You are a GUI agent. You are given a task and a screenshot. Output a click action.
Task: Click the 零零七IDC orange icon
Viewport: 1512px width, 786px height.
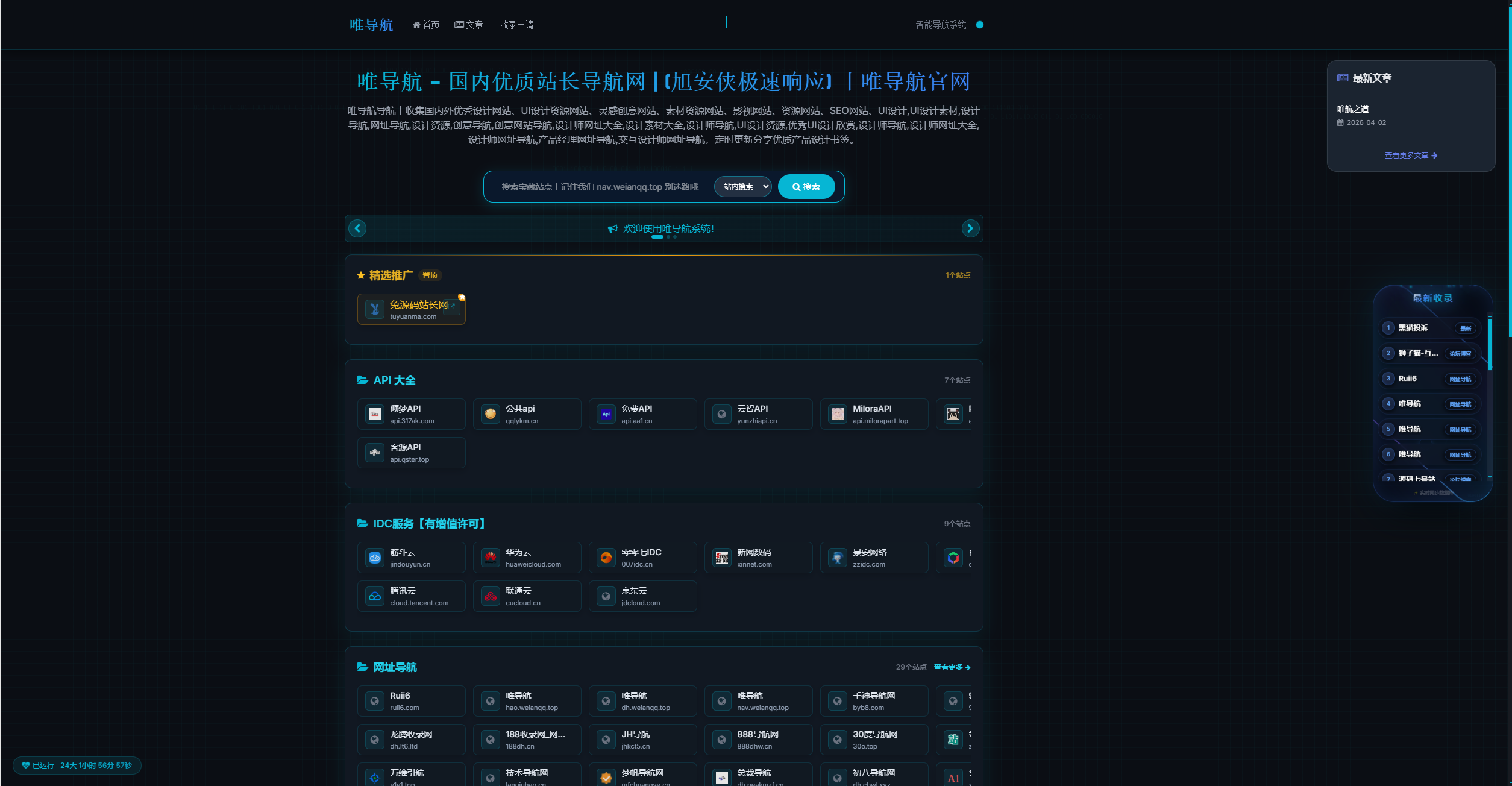click(606, 558)
